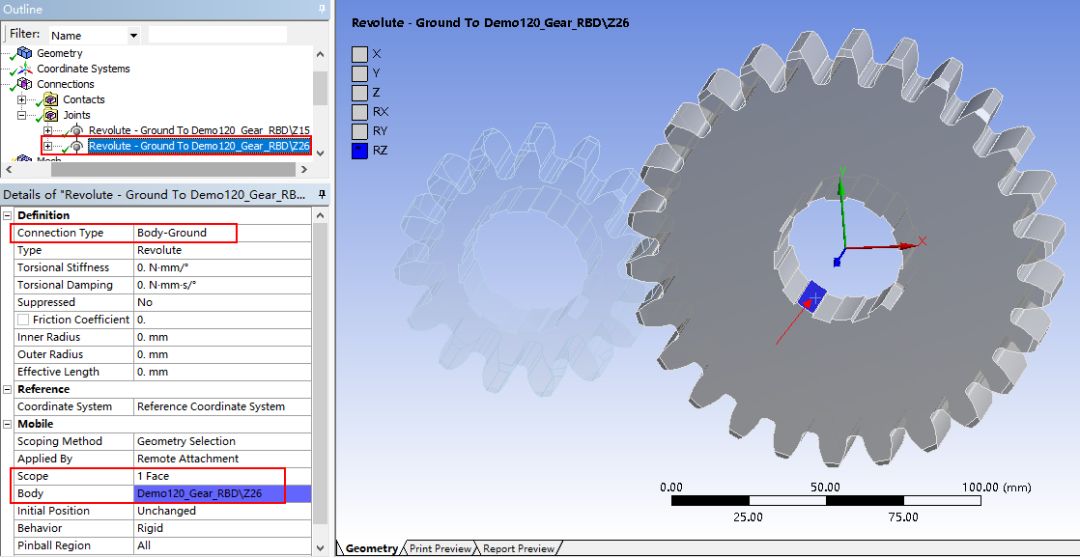
Task: Collapse the Definition section
Action: pyautogui.click(x=8, y=216)
